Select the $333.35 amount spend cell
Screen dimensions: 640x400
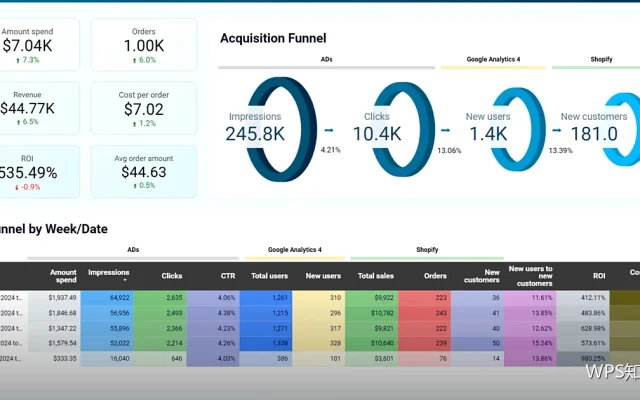point(54,358)
